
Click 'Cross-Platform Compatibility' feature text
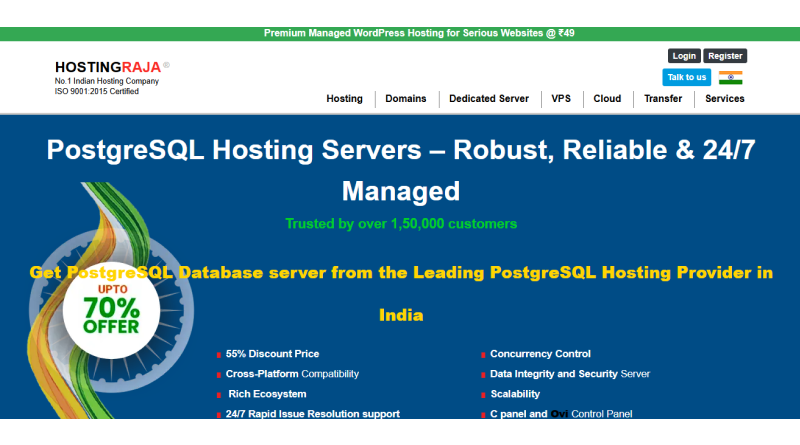click(292, 374)
